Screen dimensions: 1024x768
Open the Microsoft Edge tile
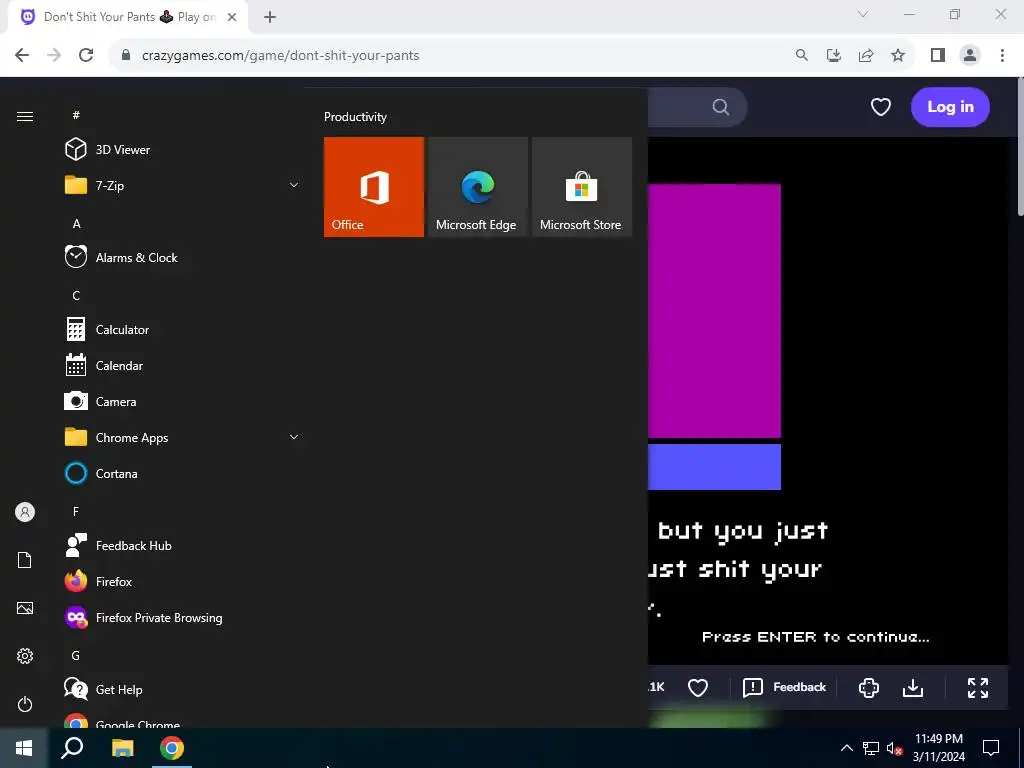coord(477,187)
